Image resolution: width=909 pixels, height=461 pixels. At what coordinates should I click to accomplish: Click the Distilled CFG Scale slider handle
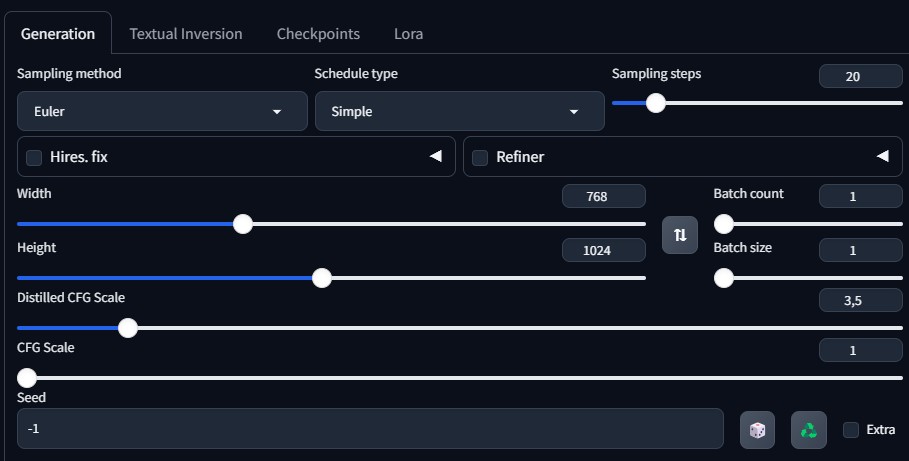[128, 328]
